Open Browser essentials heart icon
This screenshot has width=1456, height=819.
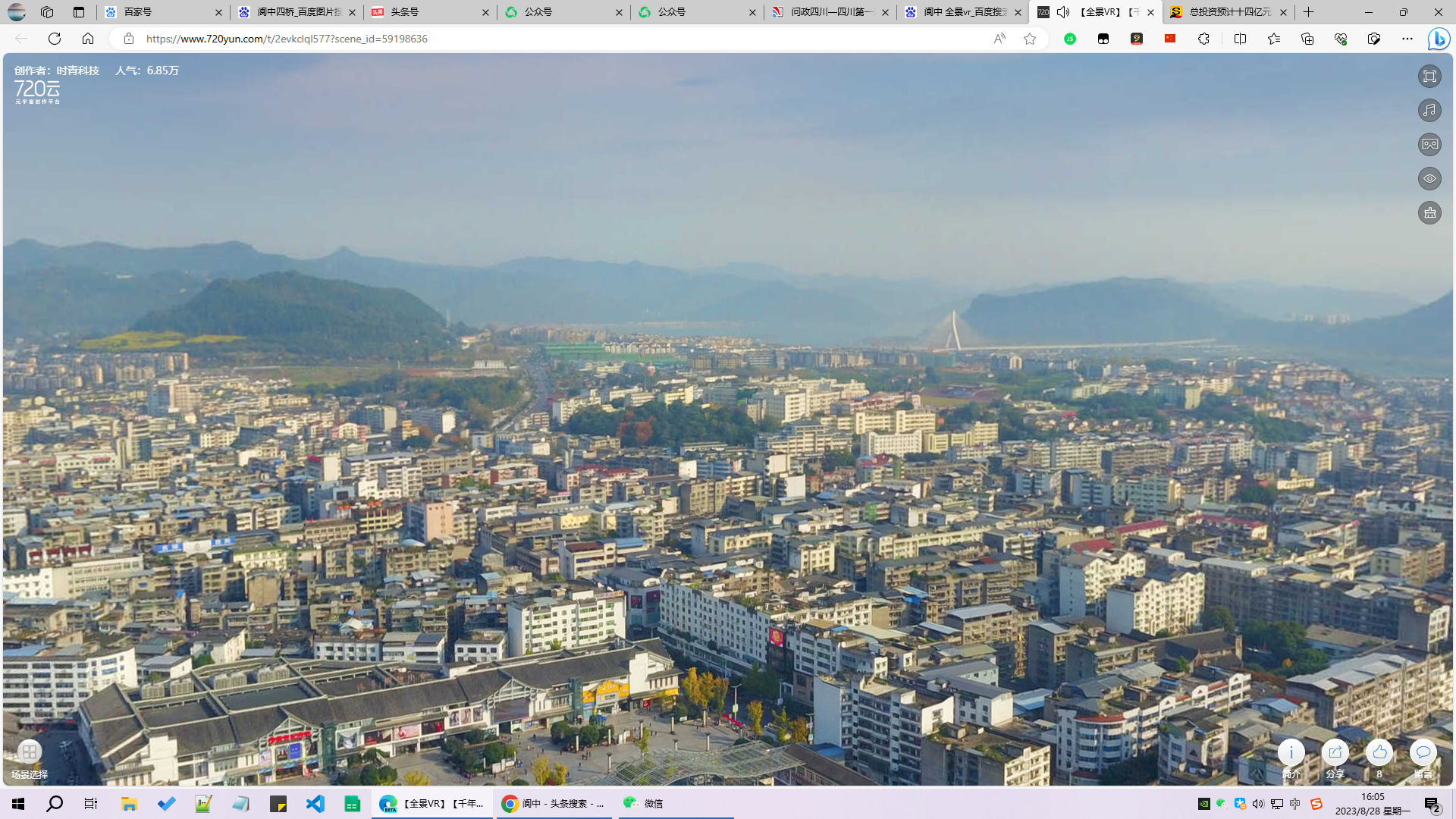(1341, 39)
